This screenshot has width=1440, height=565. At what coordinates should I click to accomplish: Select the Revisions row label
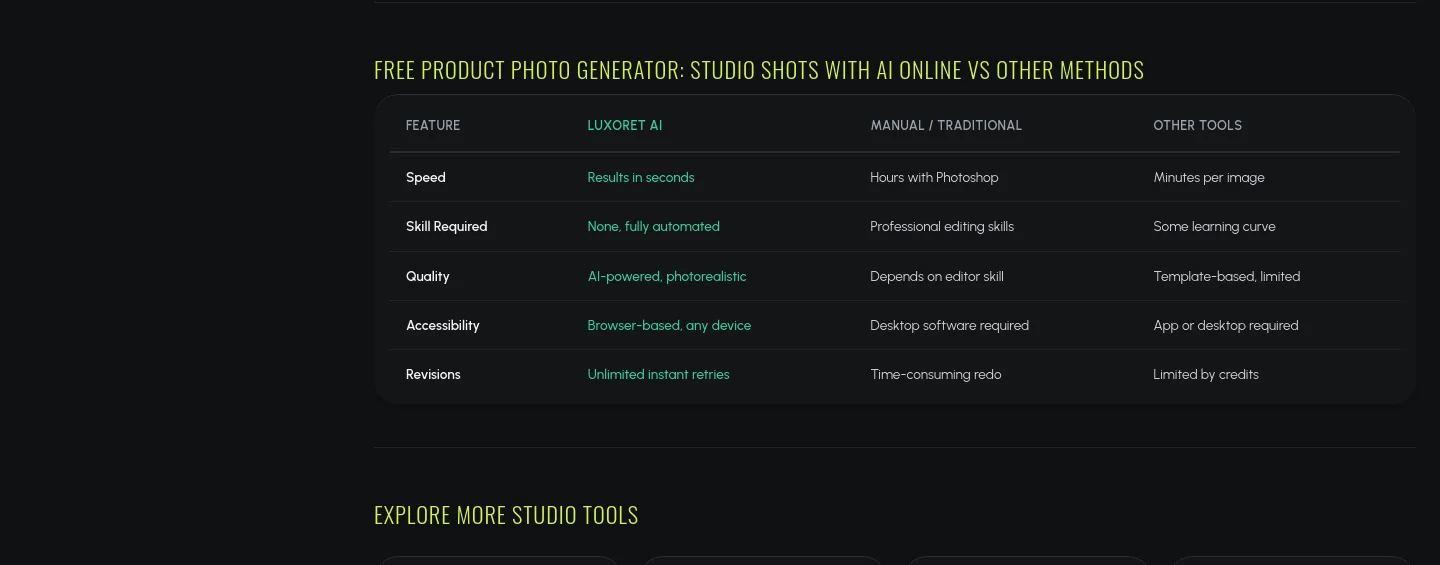click(x=433, y=374)
